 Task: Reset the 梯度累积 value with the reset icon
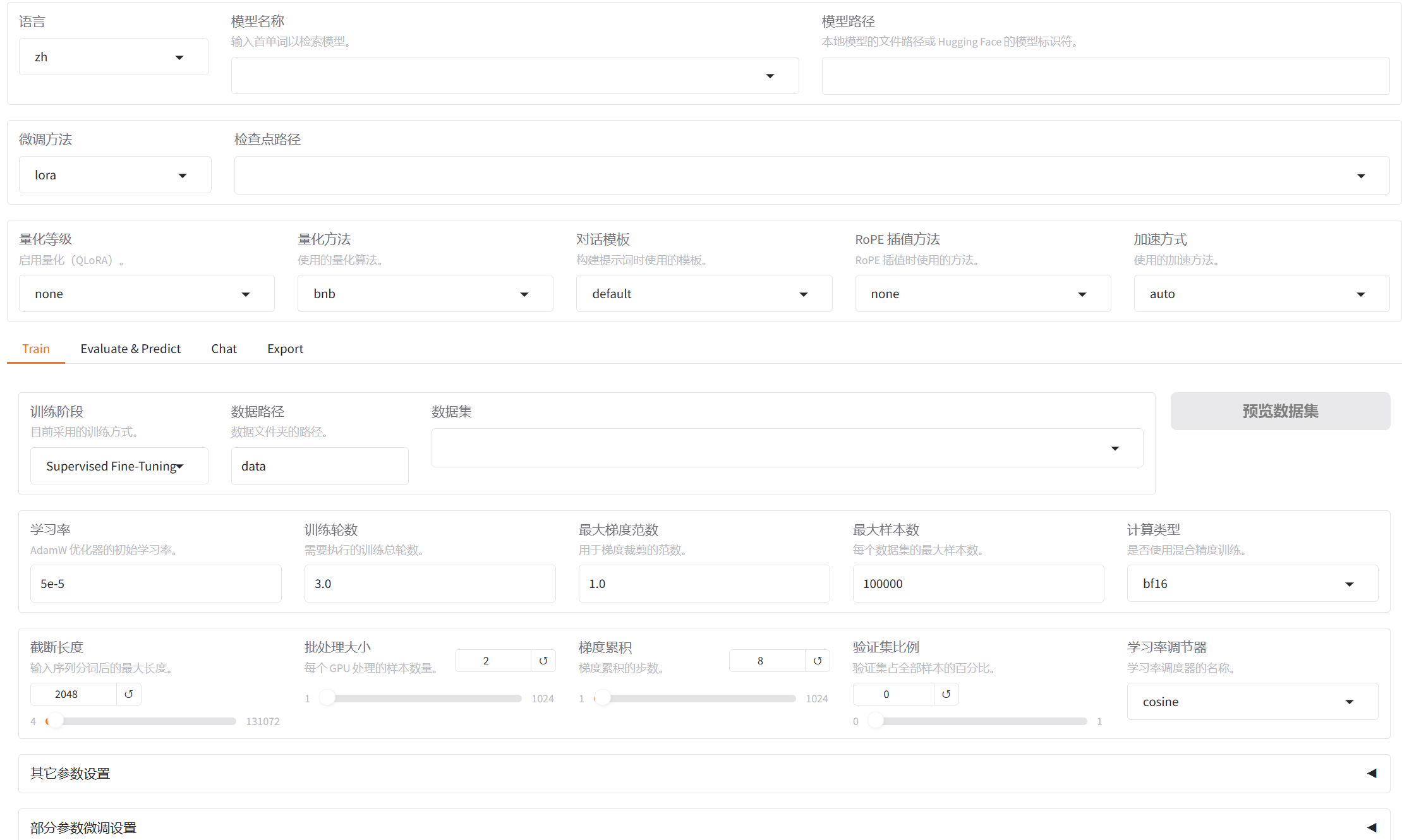[x=818, y=661]
